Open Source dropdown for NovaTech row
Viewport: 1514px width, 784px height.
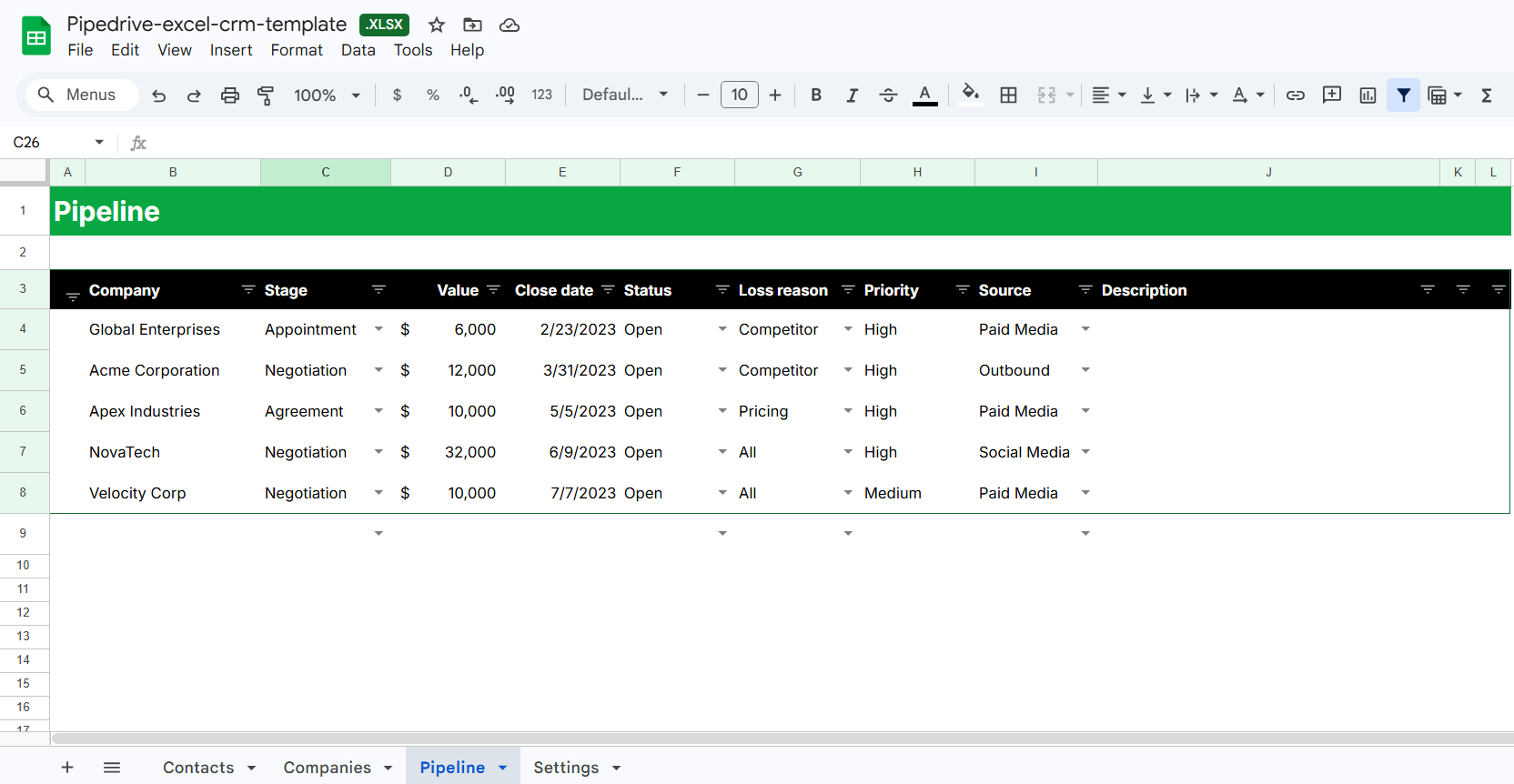[x=1085, y=452]
